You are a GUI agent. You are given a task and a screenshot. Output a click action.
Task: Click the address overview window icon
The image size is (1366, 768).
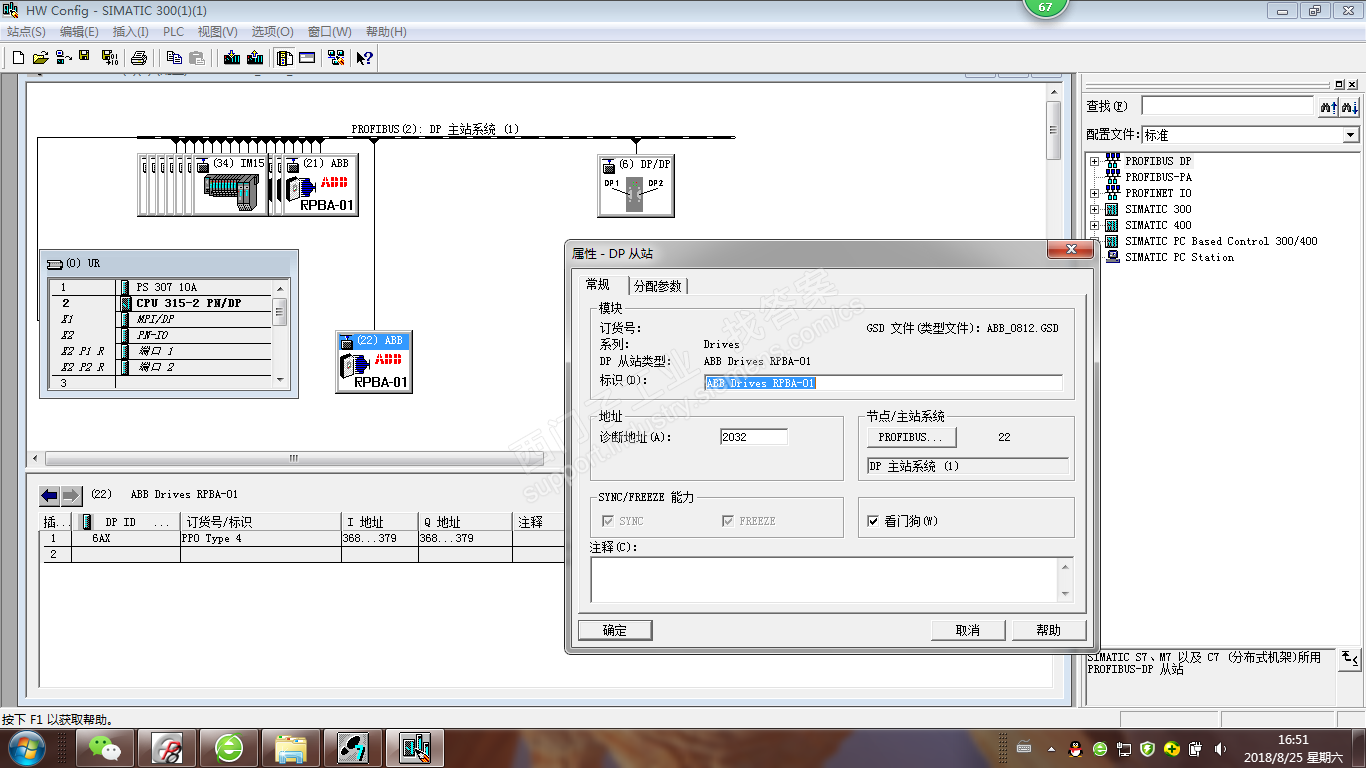pyautogui.click(x=307, y=58)
